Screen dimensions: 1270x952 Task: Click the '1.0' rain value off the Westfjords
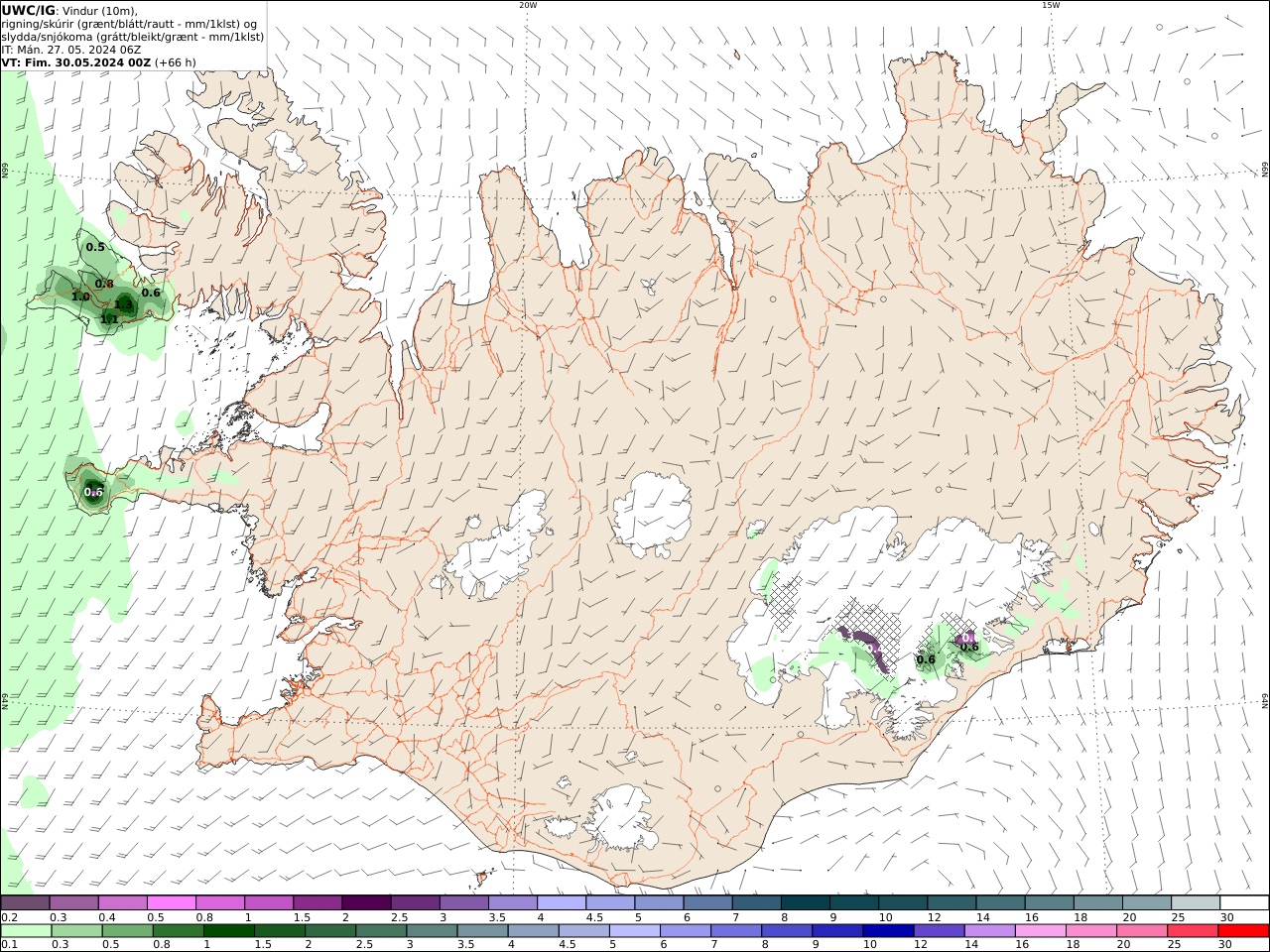coord(80,297)
